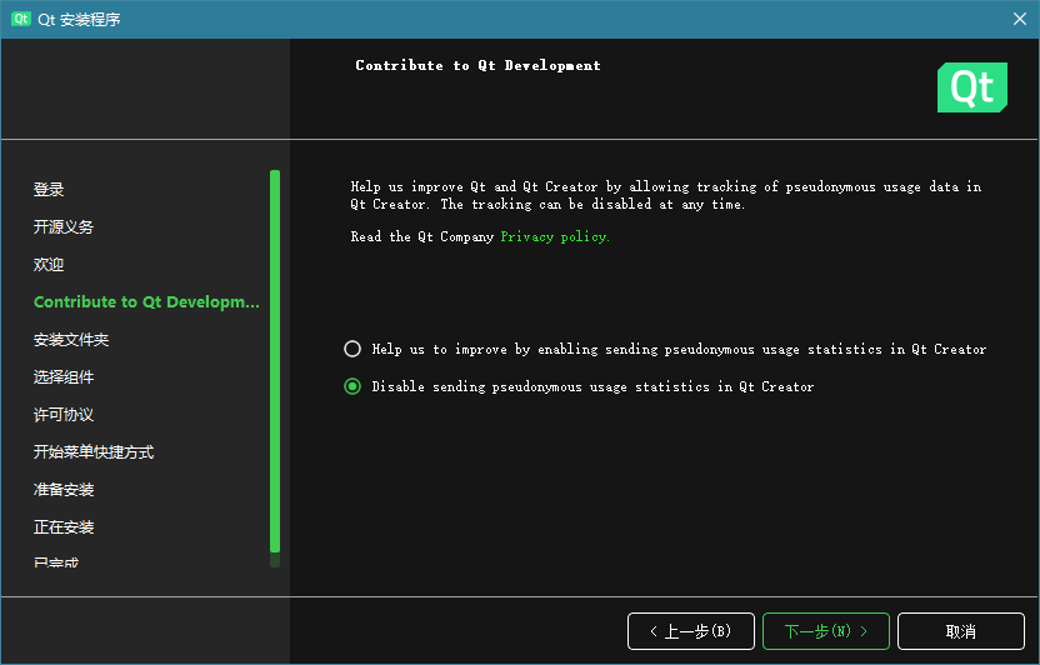Click the 欢迎 step in sidebar

pyautogui.click(x=48, y=265)
